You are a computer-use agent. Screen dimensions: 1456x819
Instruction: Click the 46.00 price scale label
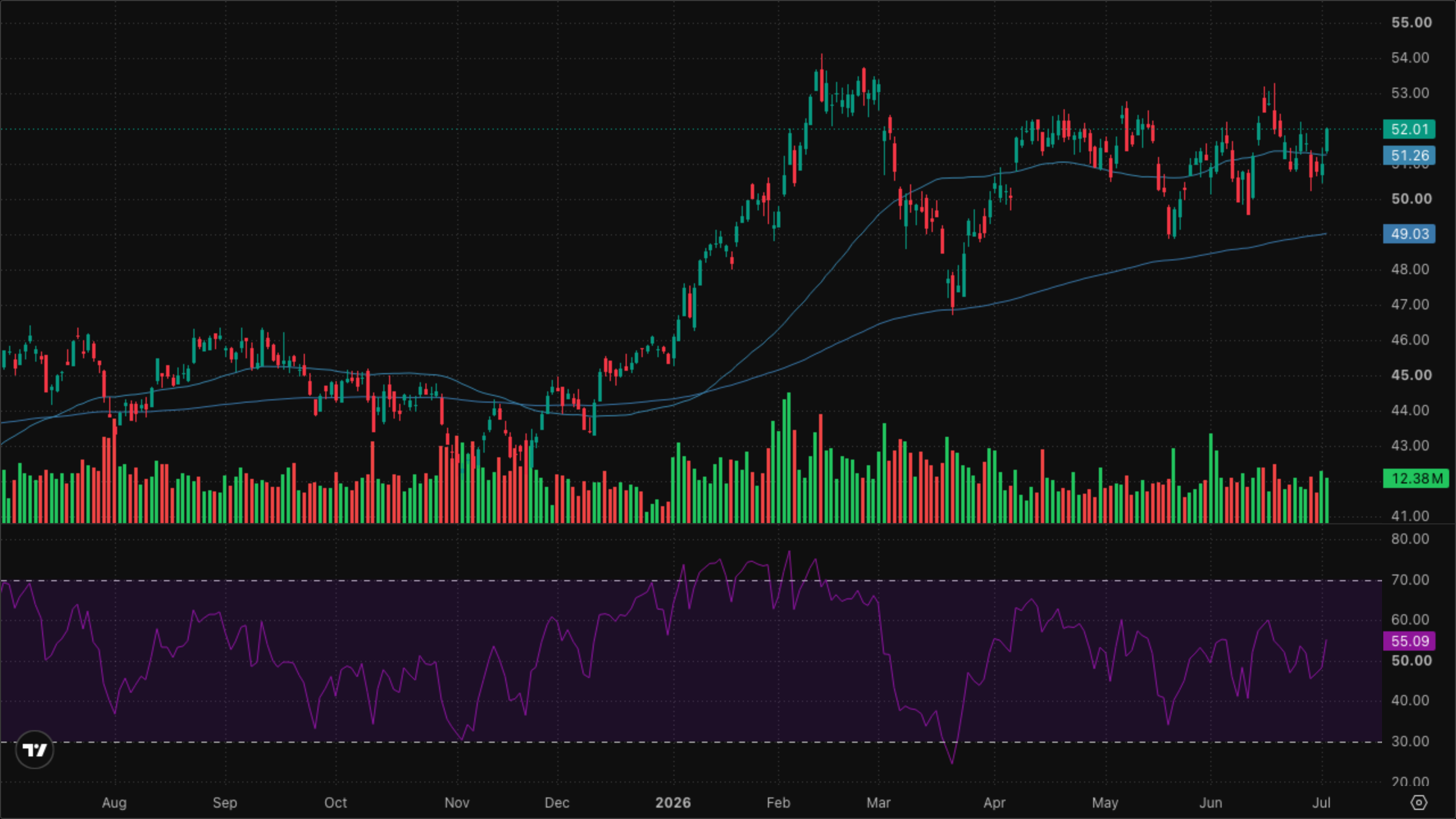pos(1410,340)
